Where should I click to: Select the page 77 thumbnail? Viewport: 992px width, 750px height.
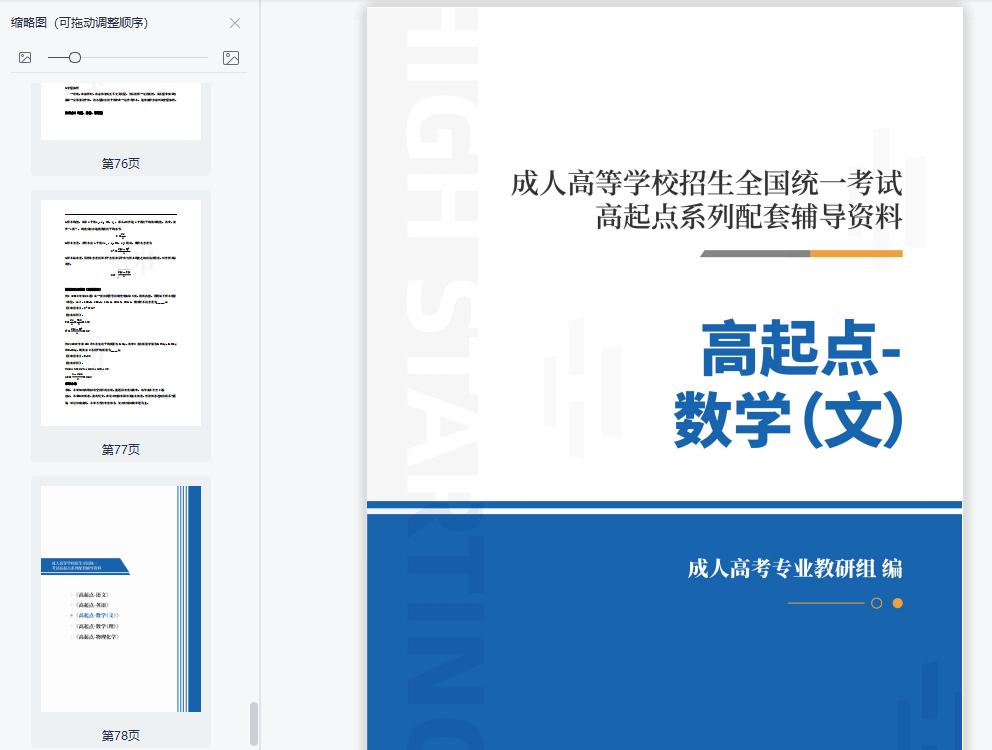[121, 313]
